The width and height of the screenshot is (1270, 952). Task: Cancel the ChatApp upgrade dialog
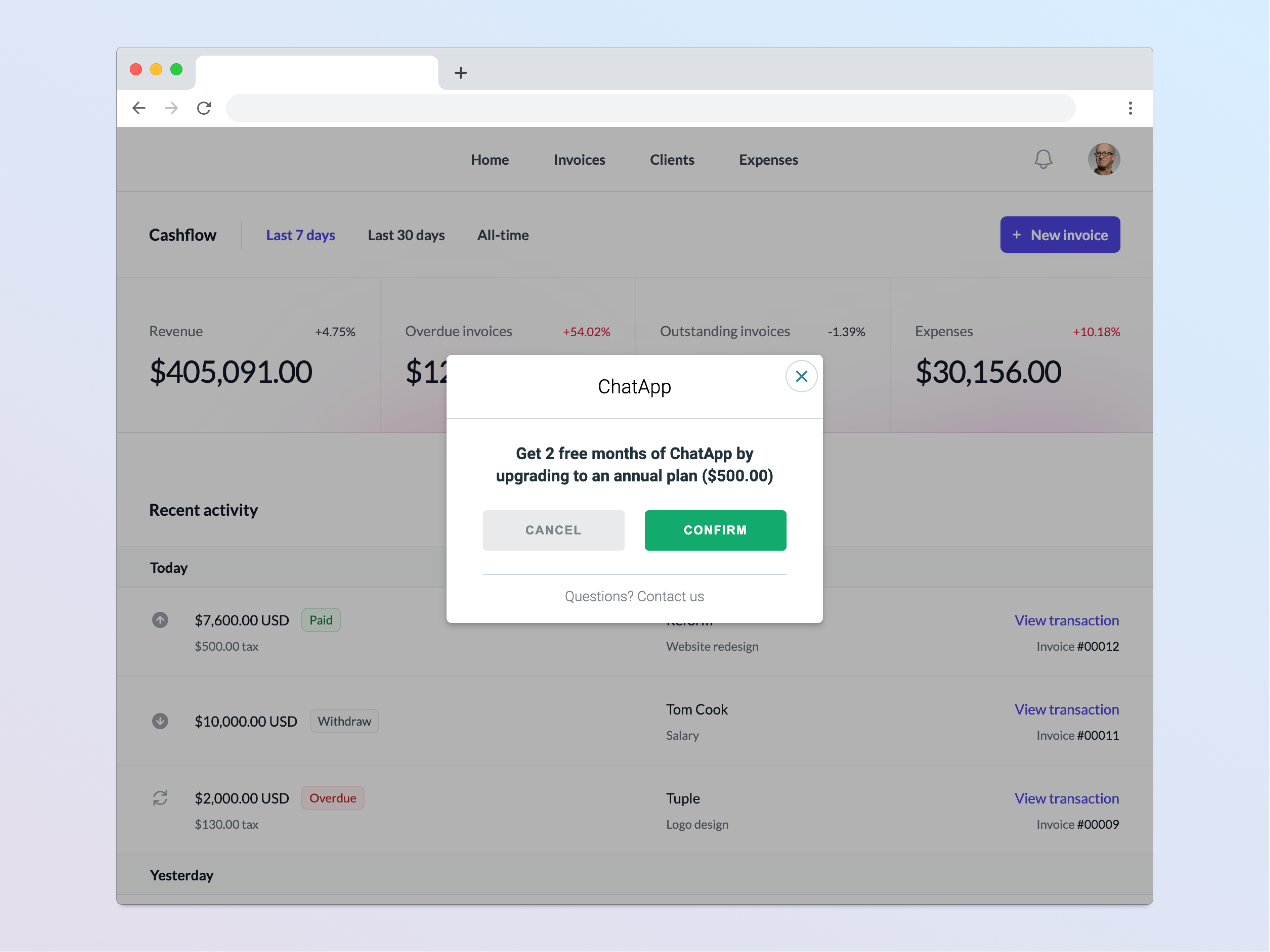553,530
